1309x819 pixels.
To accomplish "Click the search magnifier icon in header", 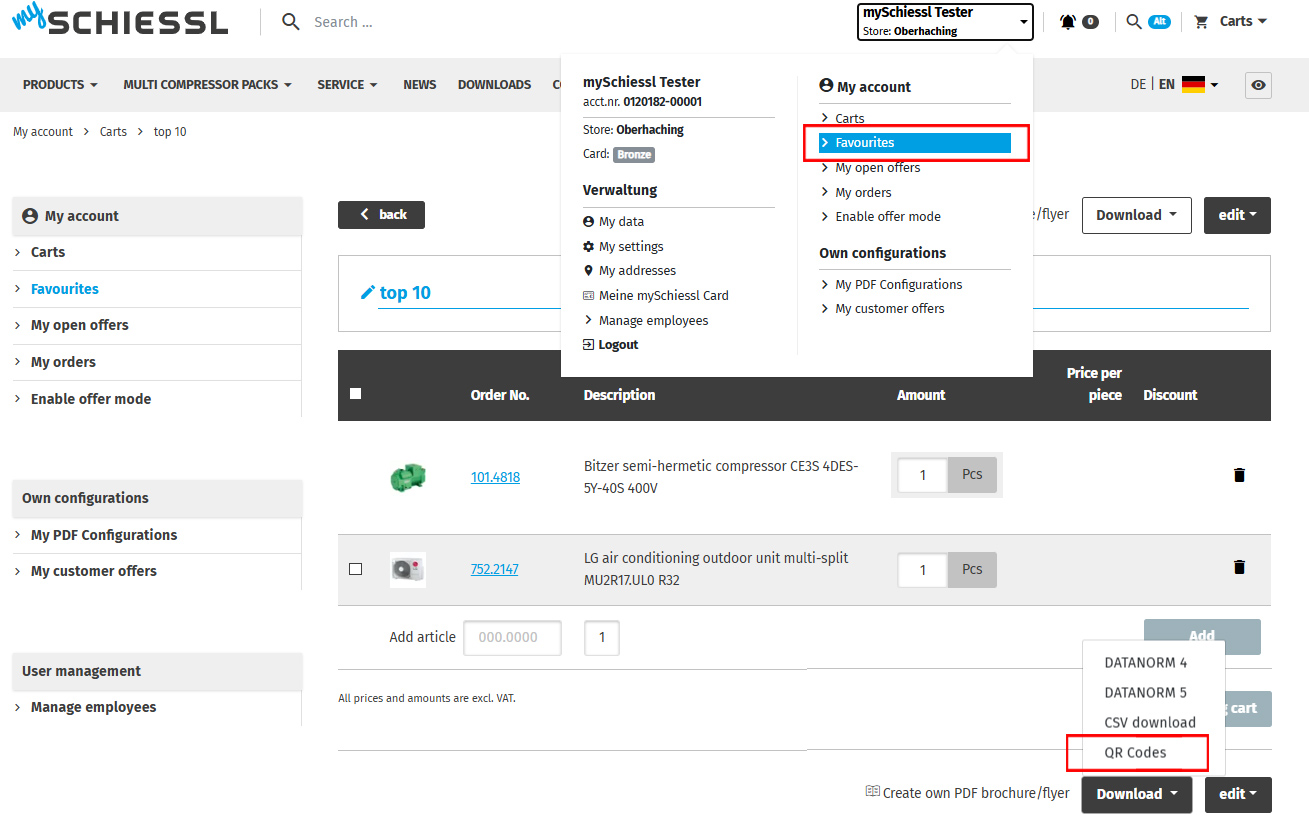I will tap(291, 22).
